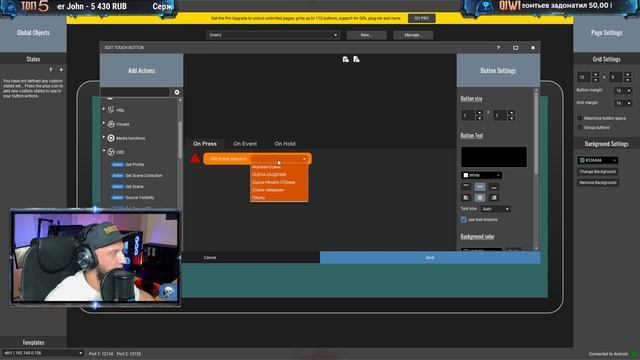Image resolution: width=640 pixels, height=360 pixels.
Task: Open the help question mark in Edit Touch Button
Action: tap(498, 48)
